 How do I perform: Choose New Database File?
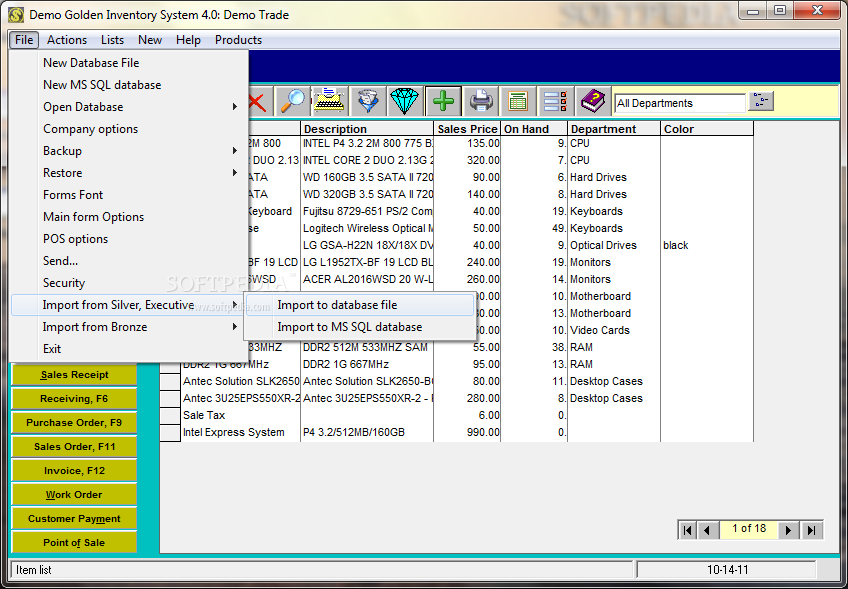[x=129, y=63]
